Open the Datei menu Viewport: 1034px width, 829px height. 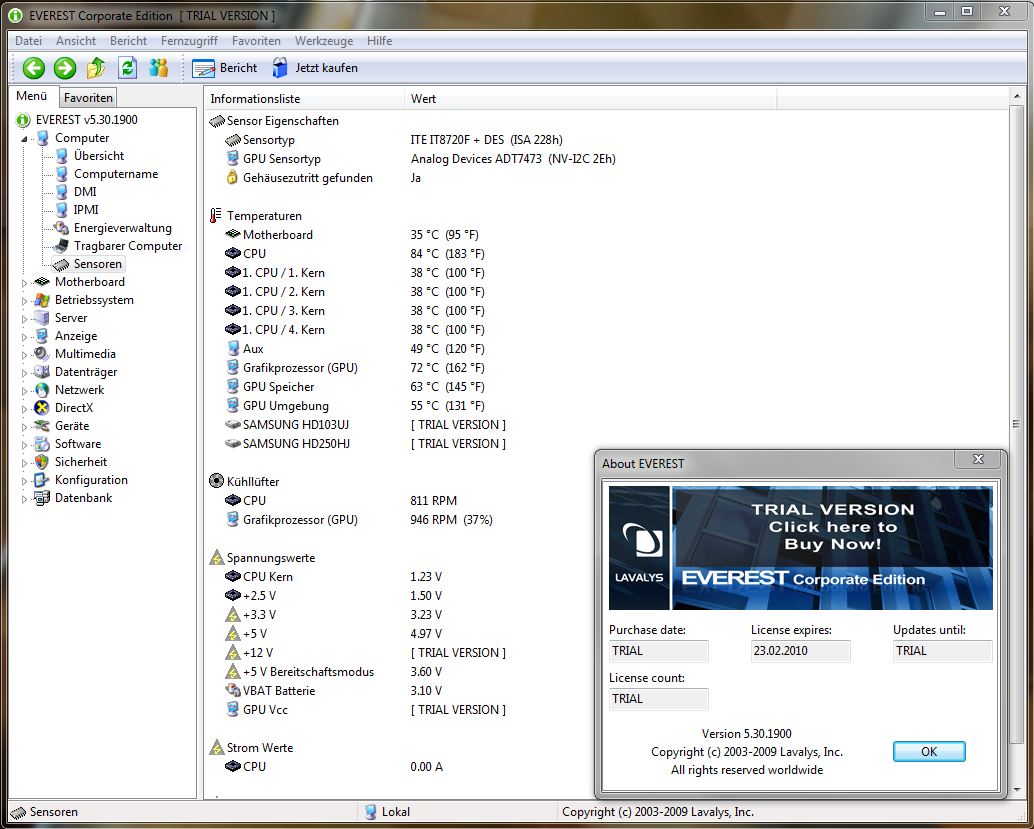tap(28, 41)
